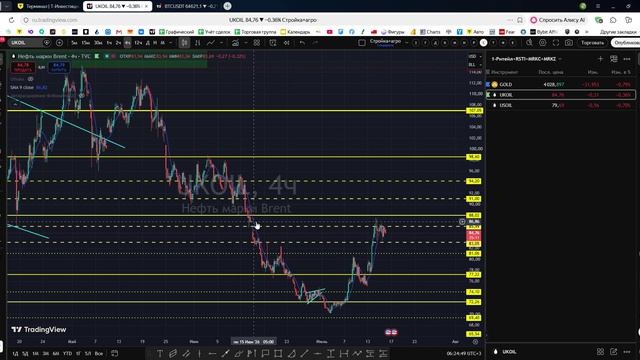The image size is (640, 360).
Task: Select the 2-hour timeframe
Action: click(x=118, y=43)
